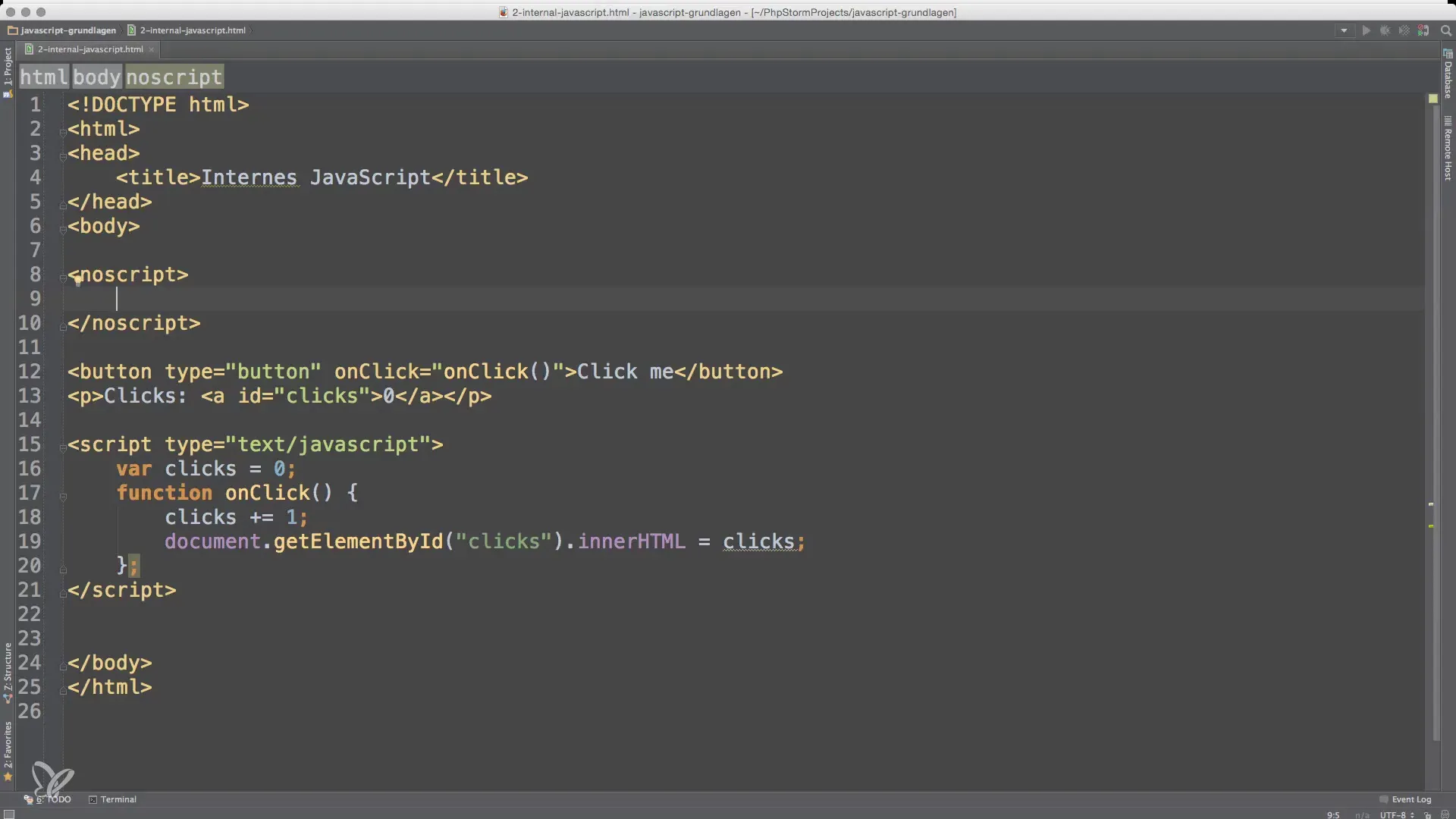Open the 6: TODO tool window
The image size is (1456, 819).
(x=48, y=799)
